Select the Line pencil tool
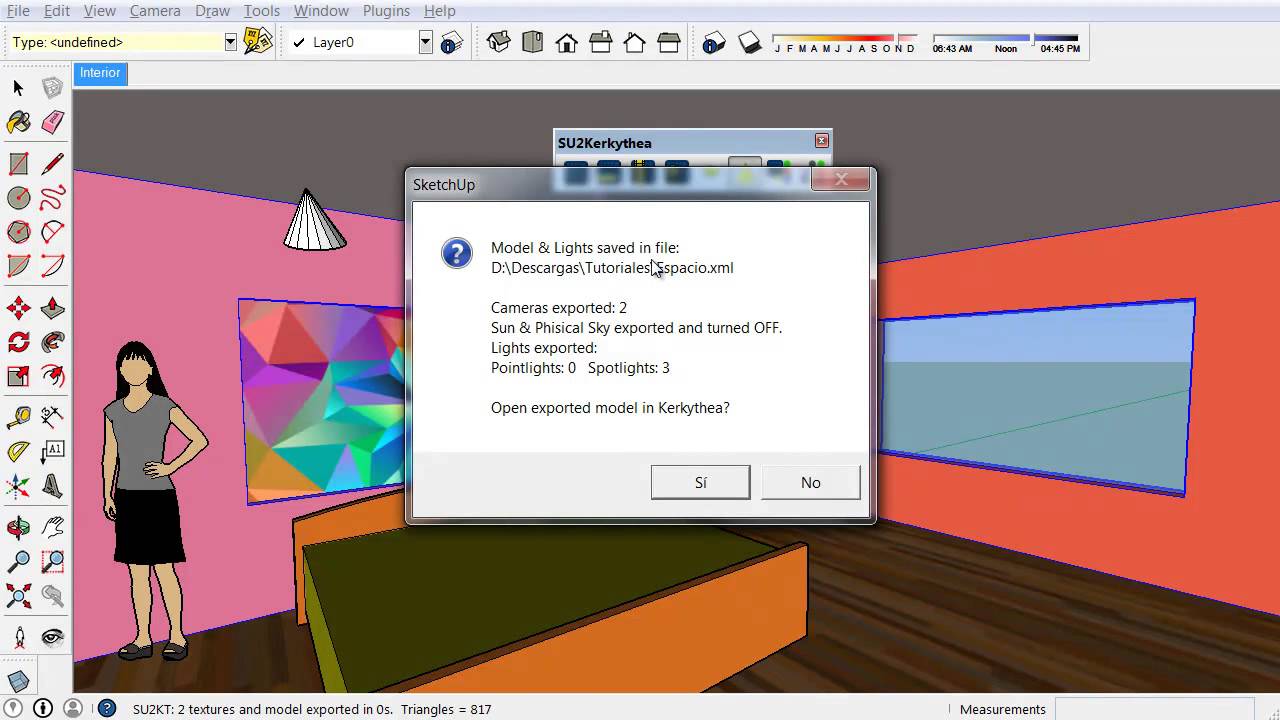1280x720 pixels. (x=52, y=163)
